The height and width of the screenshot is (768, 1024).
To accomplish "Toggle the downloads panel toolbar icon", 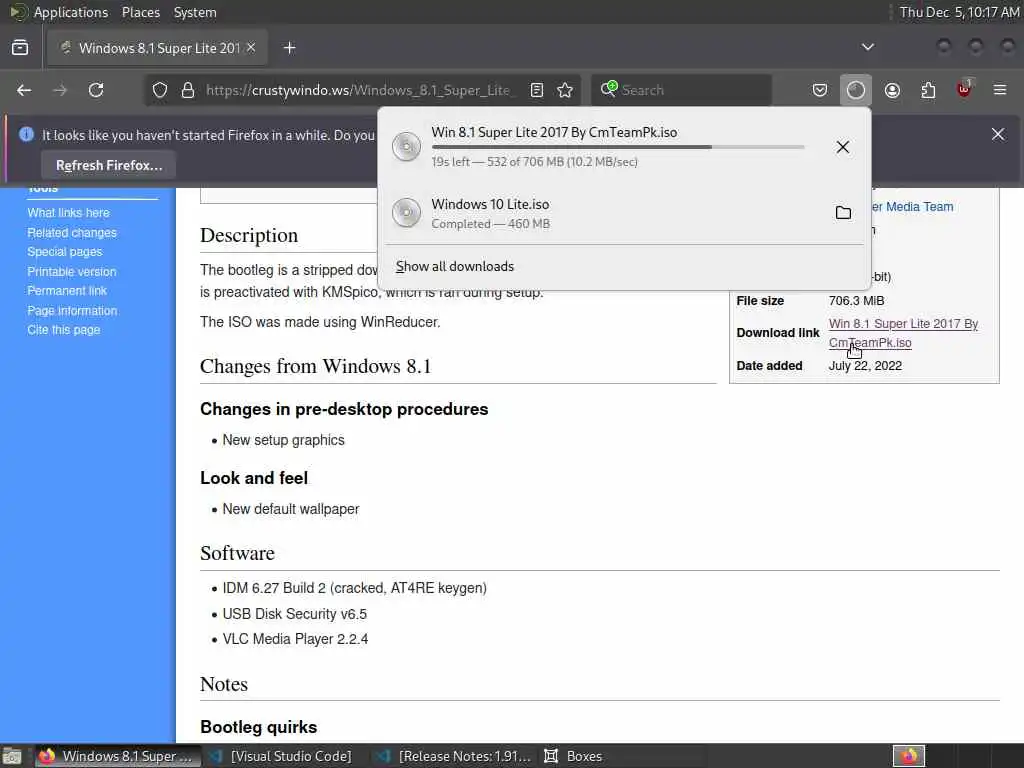I will point(856,90).
